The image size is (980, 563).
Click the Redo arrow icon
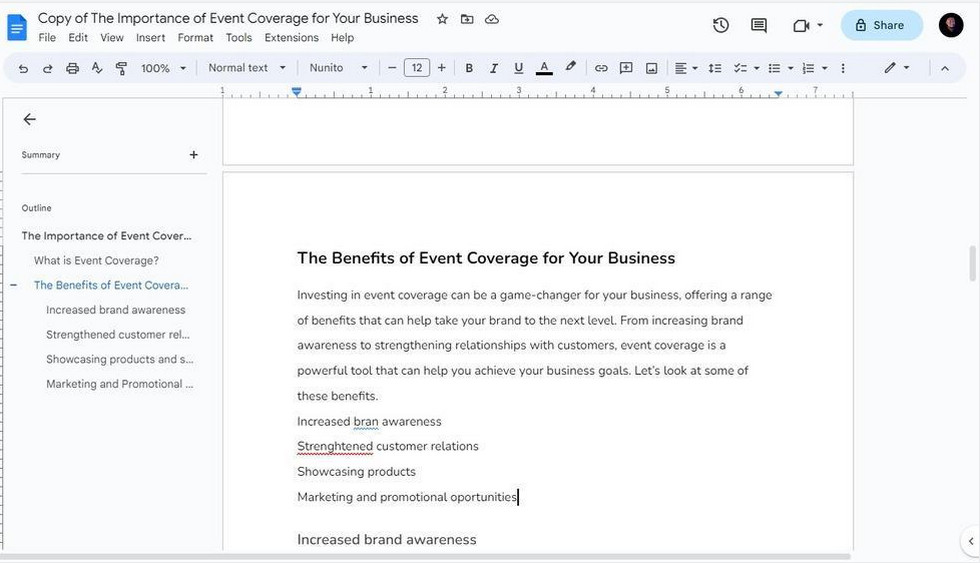48,68
